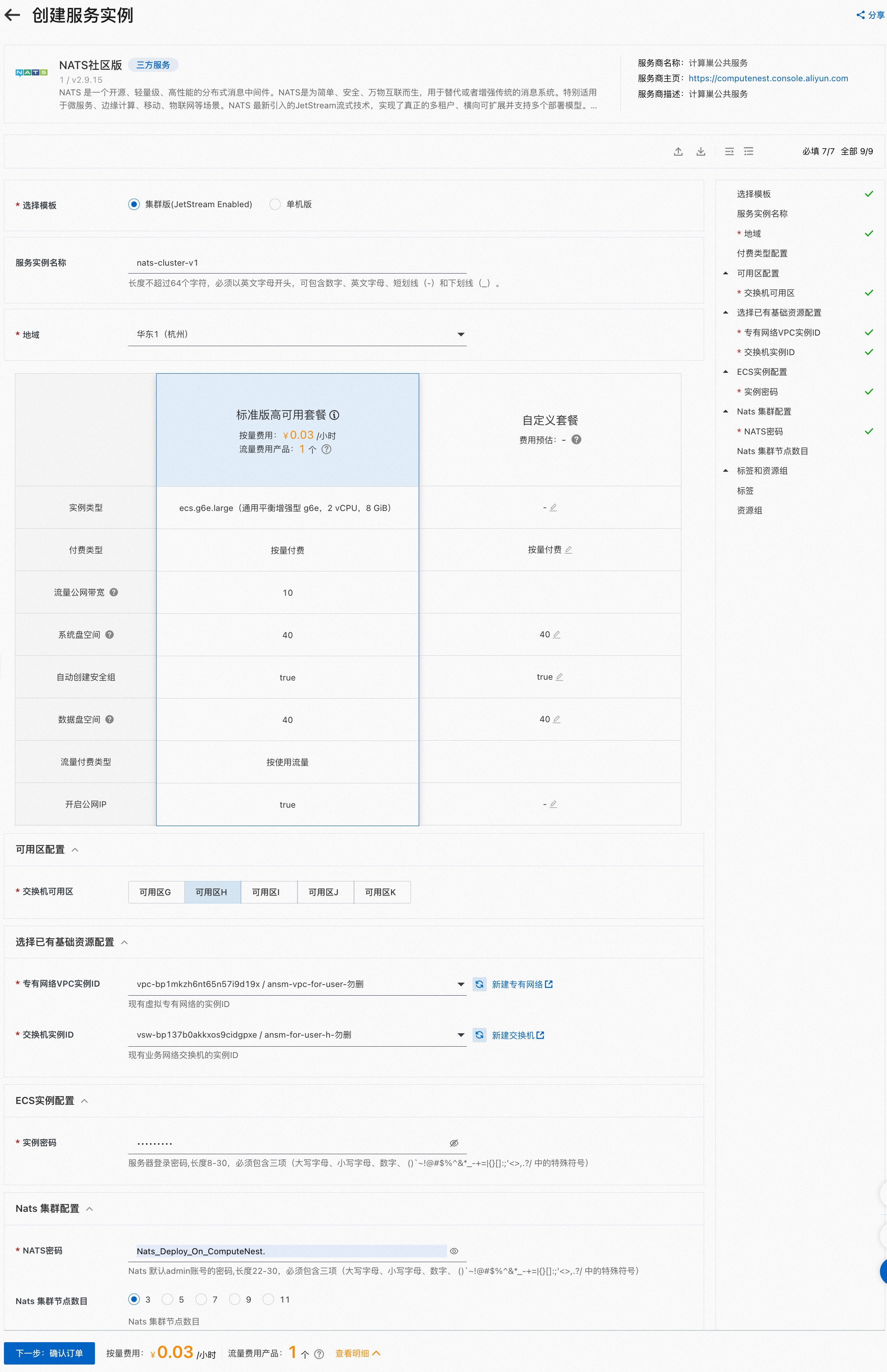Screen dimensions: 887x1372
Task: Click the upload/export parameters icon
Action: pos(678,151)
